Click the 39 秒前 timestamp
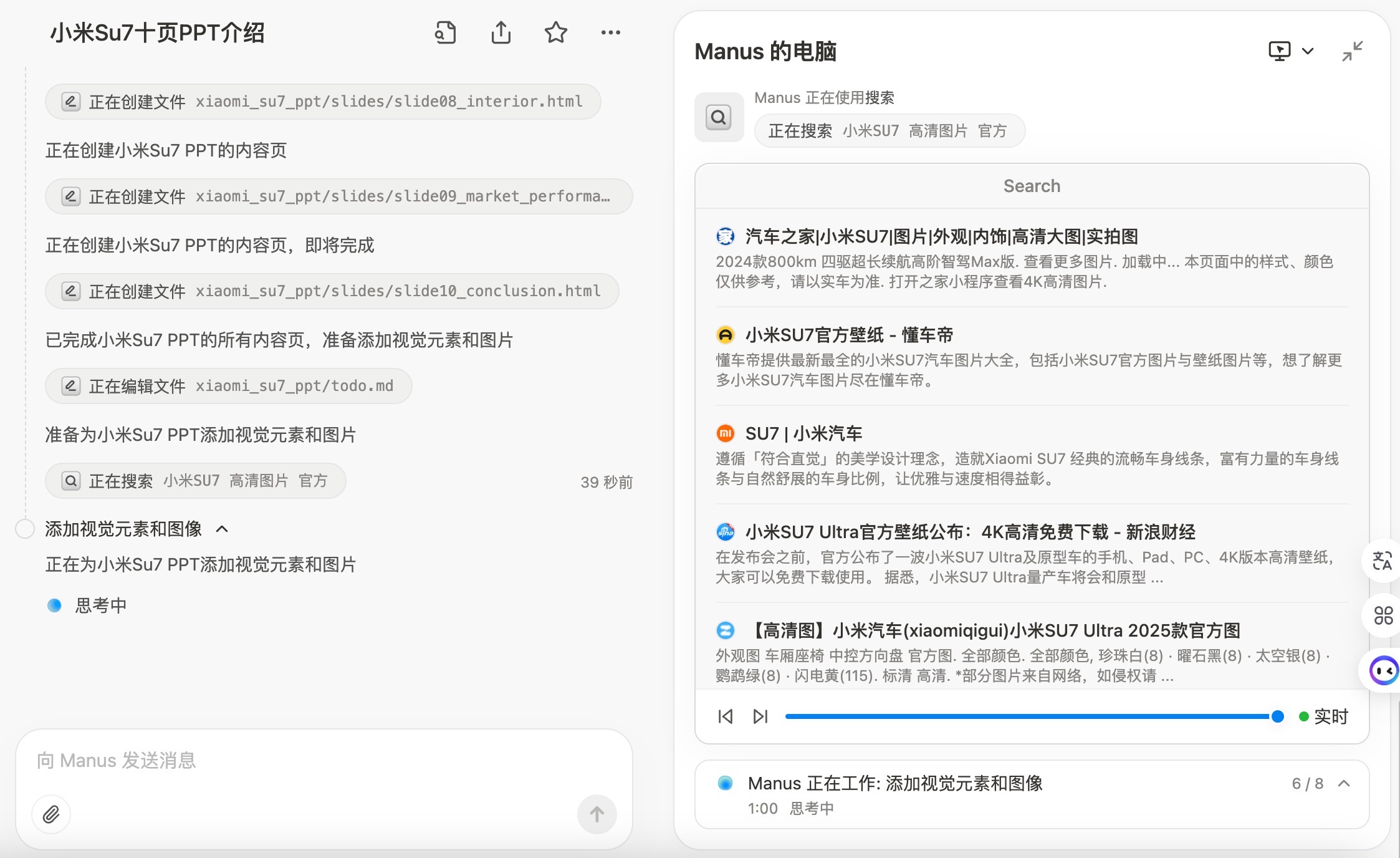This screenshot has height=858, width=1400. point(607,482)
